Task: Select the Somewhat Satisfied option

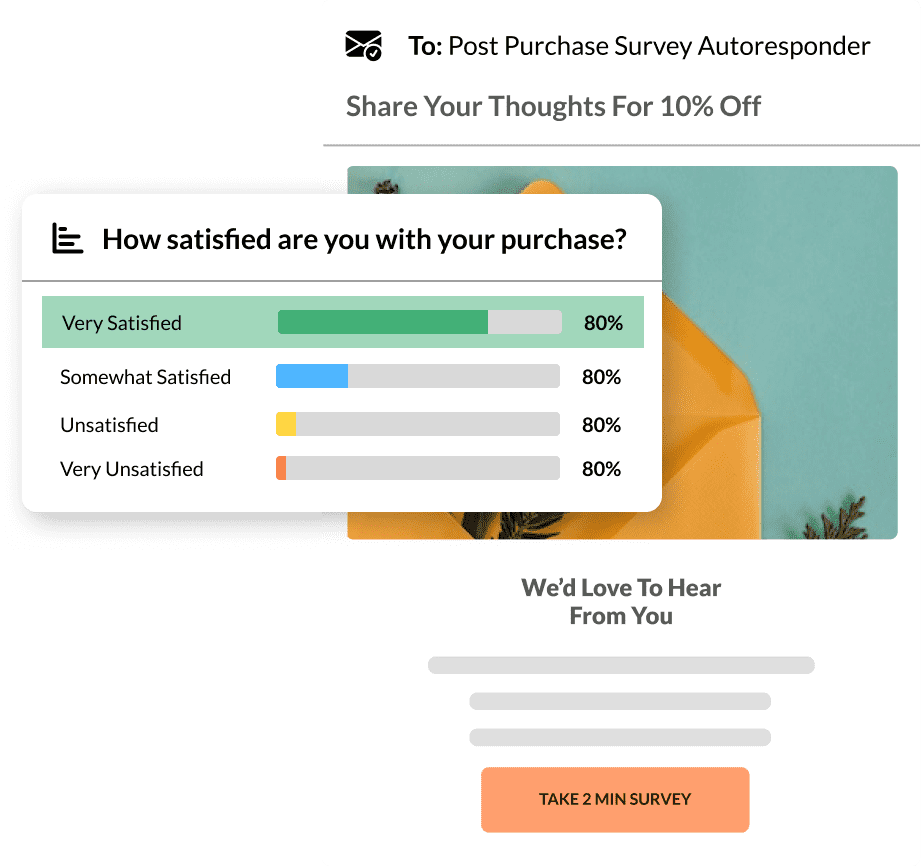Action: click(145, 377)
